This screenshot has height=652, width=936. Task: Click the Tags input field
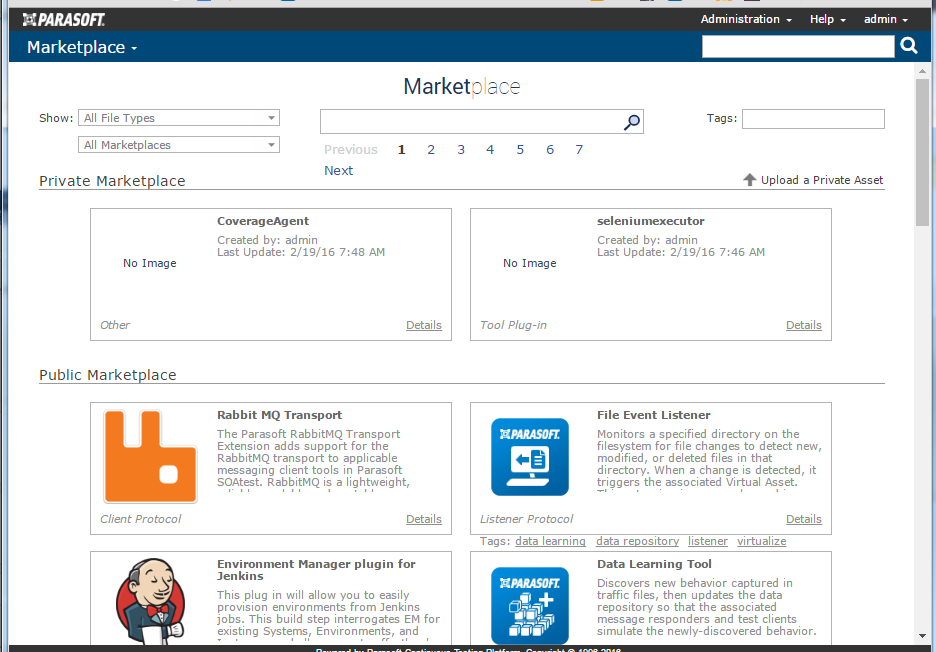point(813,119)
